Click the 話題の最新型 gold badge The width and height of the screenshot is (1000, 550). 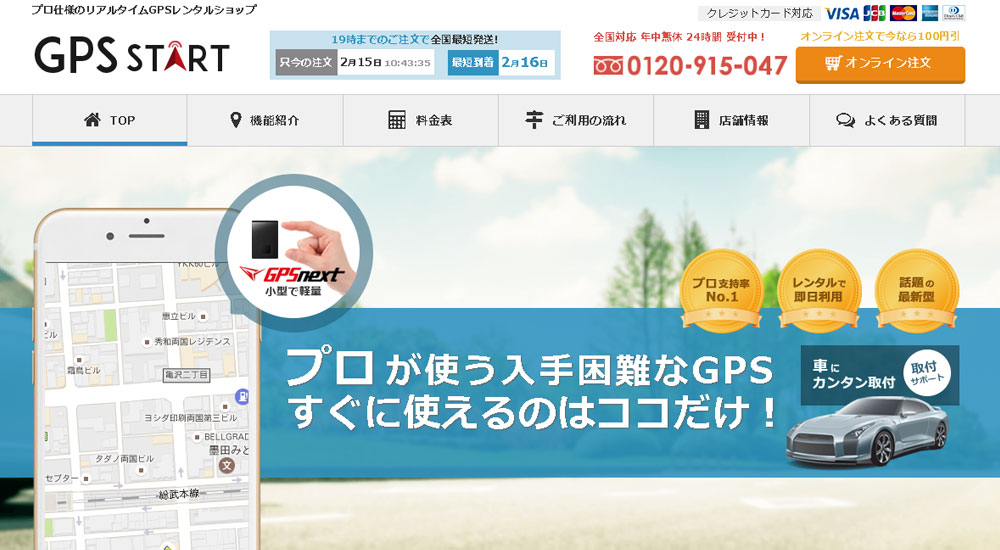pyautogui.click(x=916, y=291)
